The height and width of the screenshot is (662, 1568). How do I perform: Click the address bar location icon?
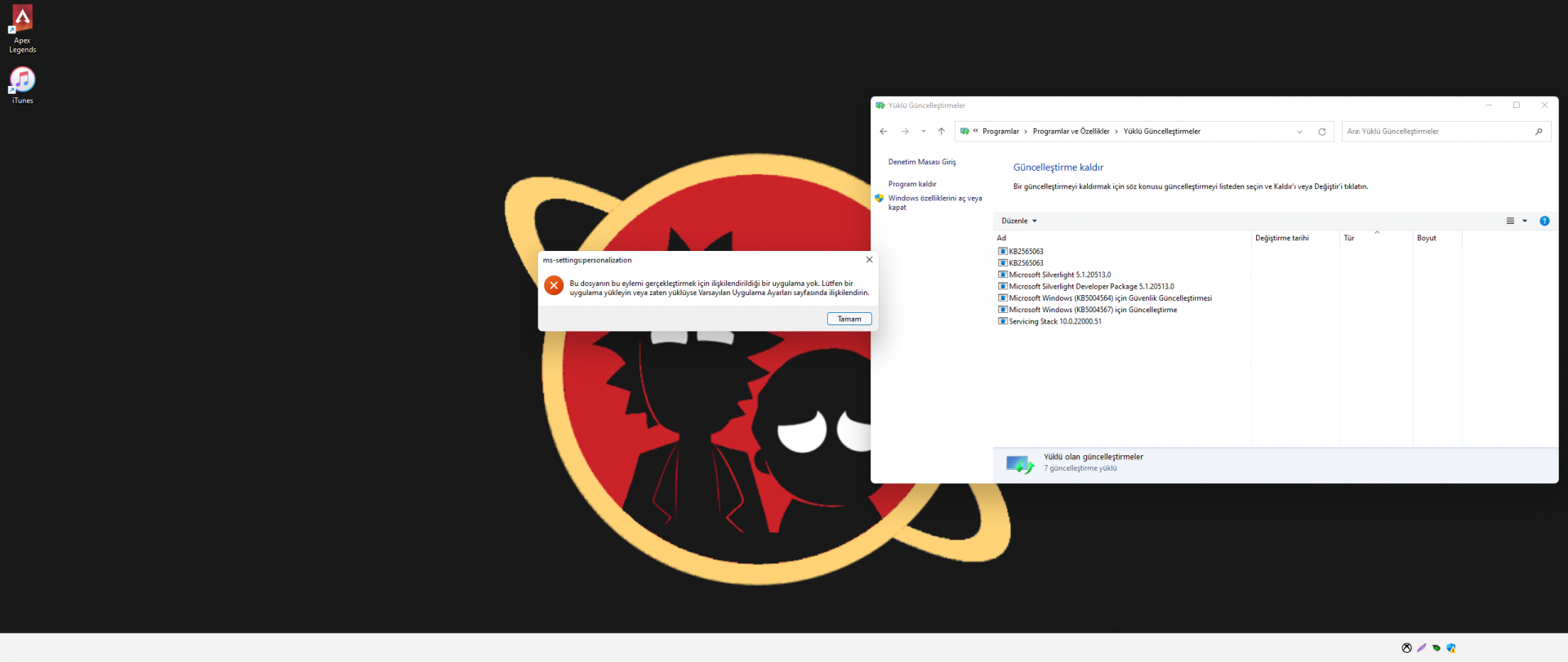964,132
